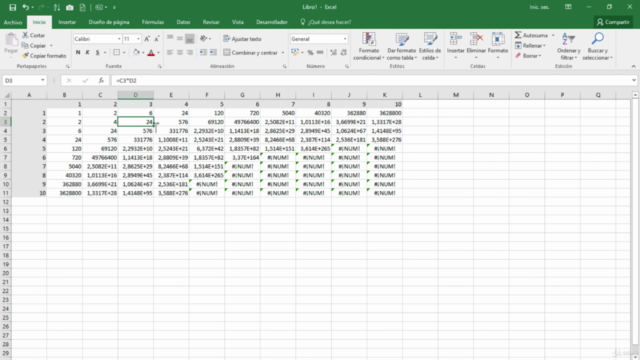
Task: Open the Archivo menu
Action: tap(13, 22)
